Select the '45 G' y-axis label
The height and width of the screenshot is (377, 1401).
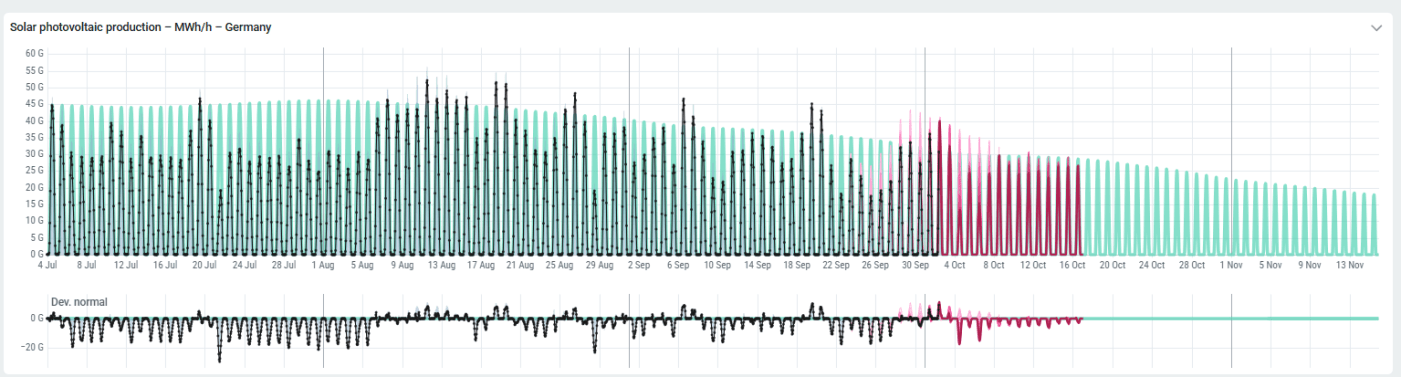(35, 104)
